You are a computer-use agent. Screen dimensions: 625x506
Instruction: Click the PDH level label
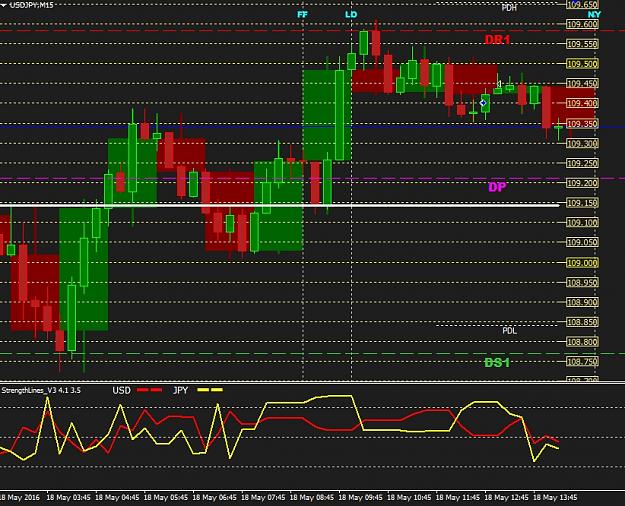click(x=509, y=8)
